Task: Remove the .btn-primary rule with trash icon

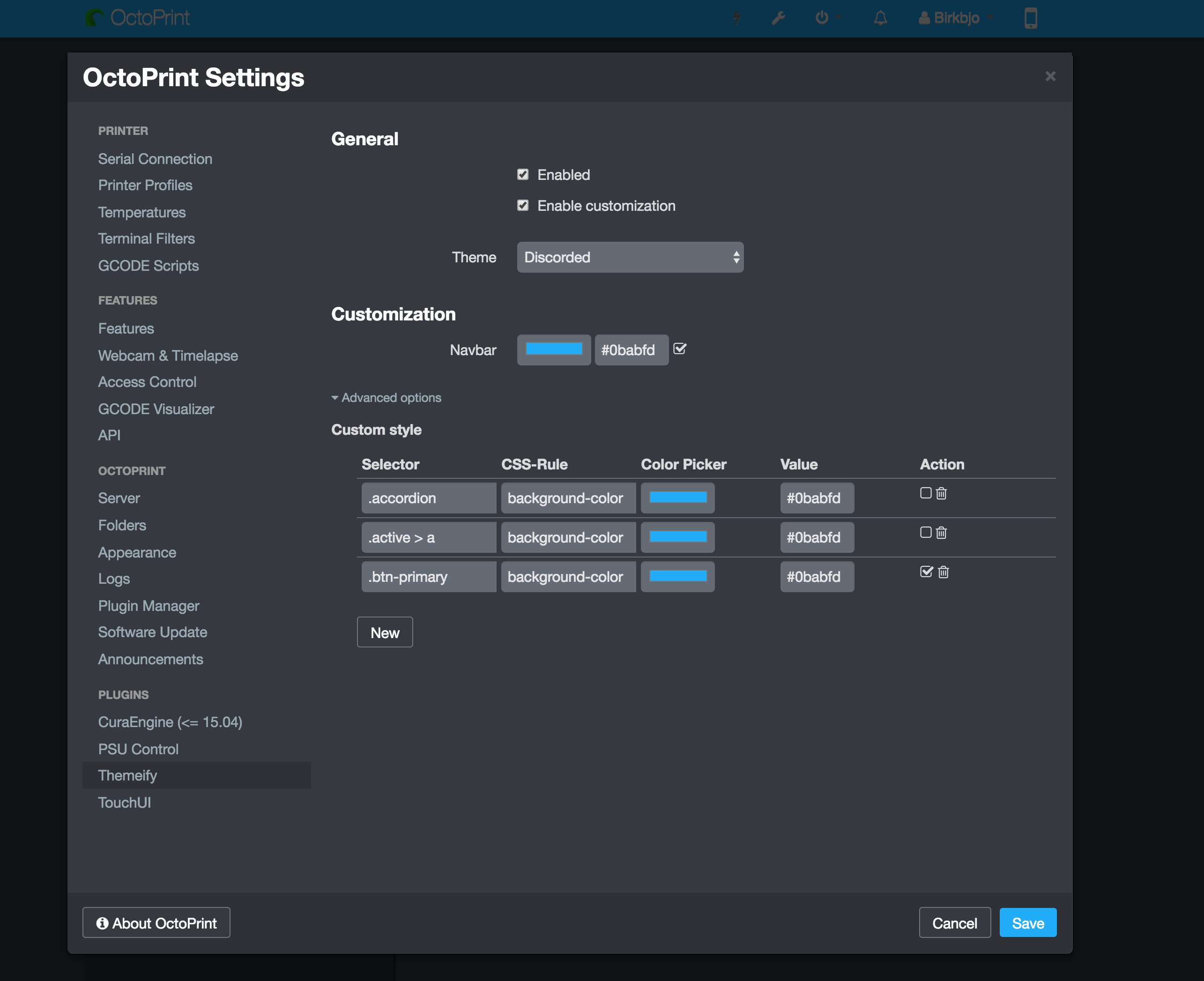Action: pyautogui.click(x=943, y=572)
